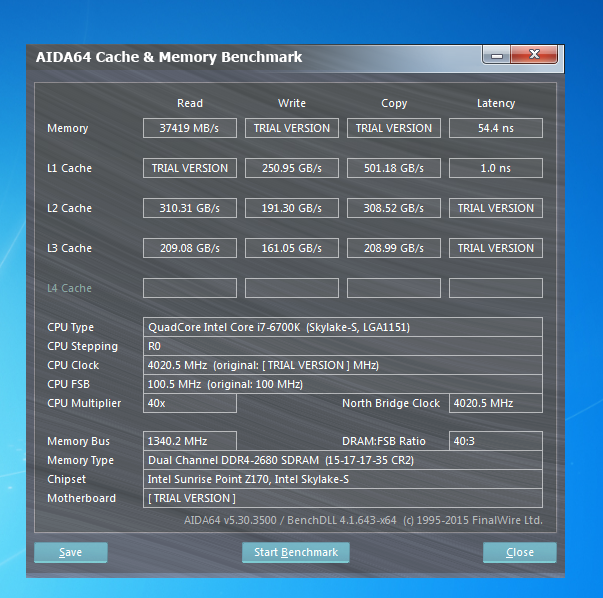This screenshot has height=598, width=603.
Task: Select the CPU Type QuadCore i7-6700K field
Action: tap(343, 327)
